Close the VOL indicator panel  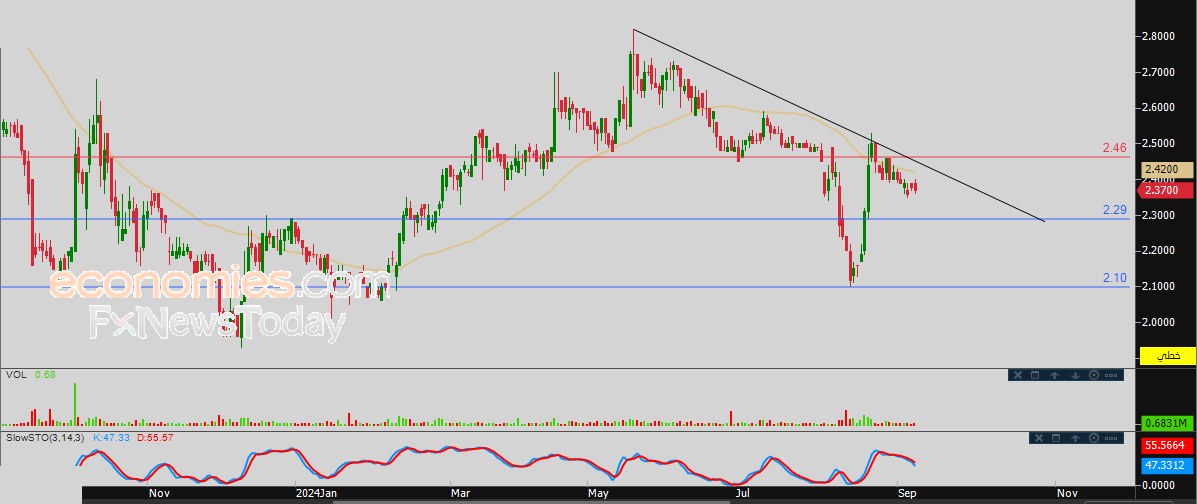(x=1018, y=375)
